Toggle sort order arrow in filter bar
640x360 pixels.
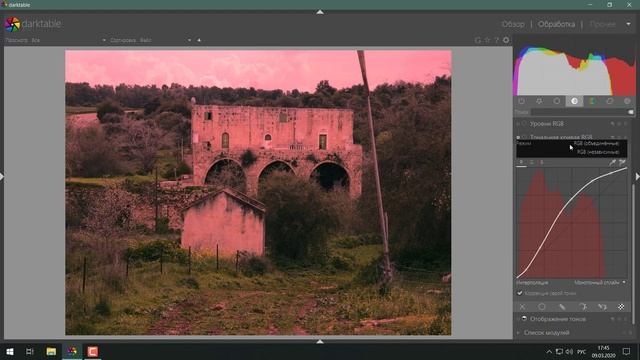199,40
